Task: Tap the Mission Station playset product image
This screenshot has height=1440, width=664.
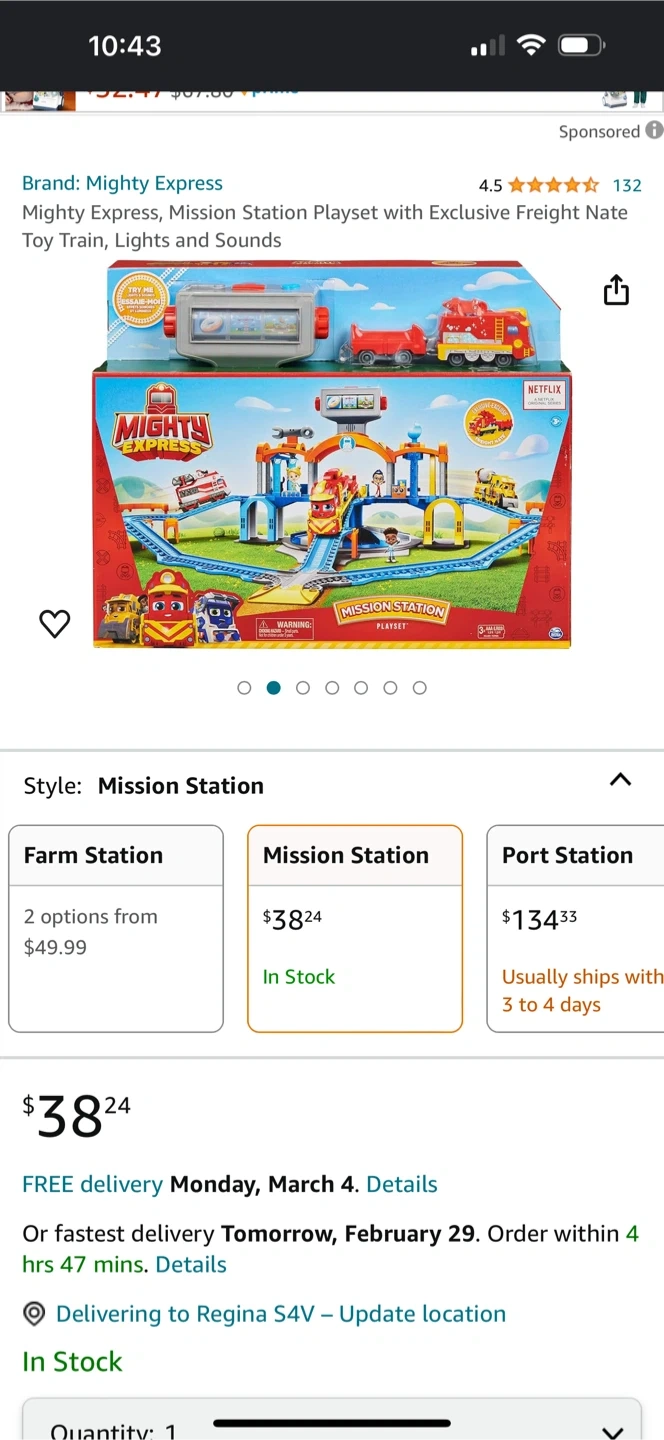Action: tap(332, 455)
